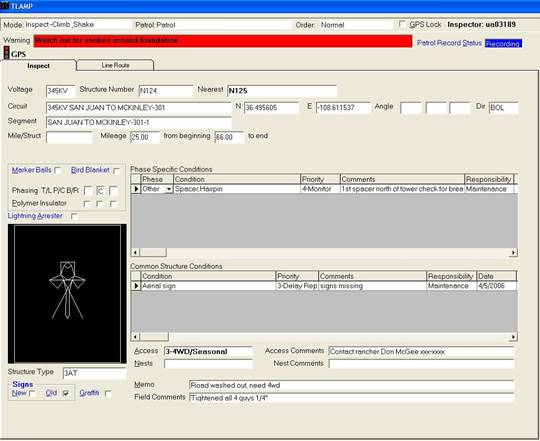Click Common Structure Conditions left scroll arrow

pyautogui.click(x=135, y=336)
